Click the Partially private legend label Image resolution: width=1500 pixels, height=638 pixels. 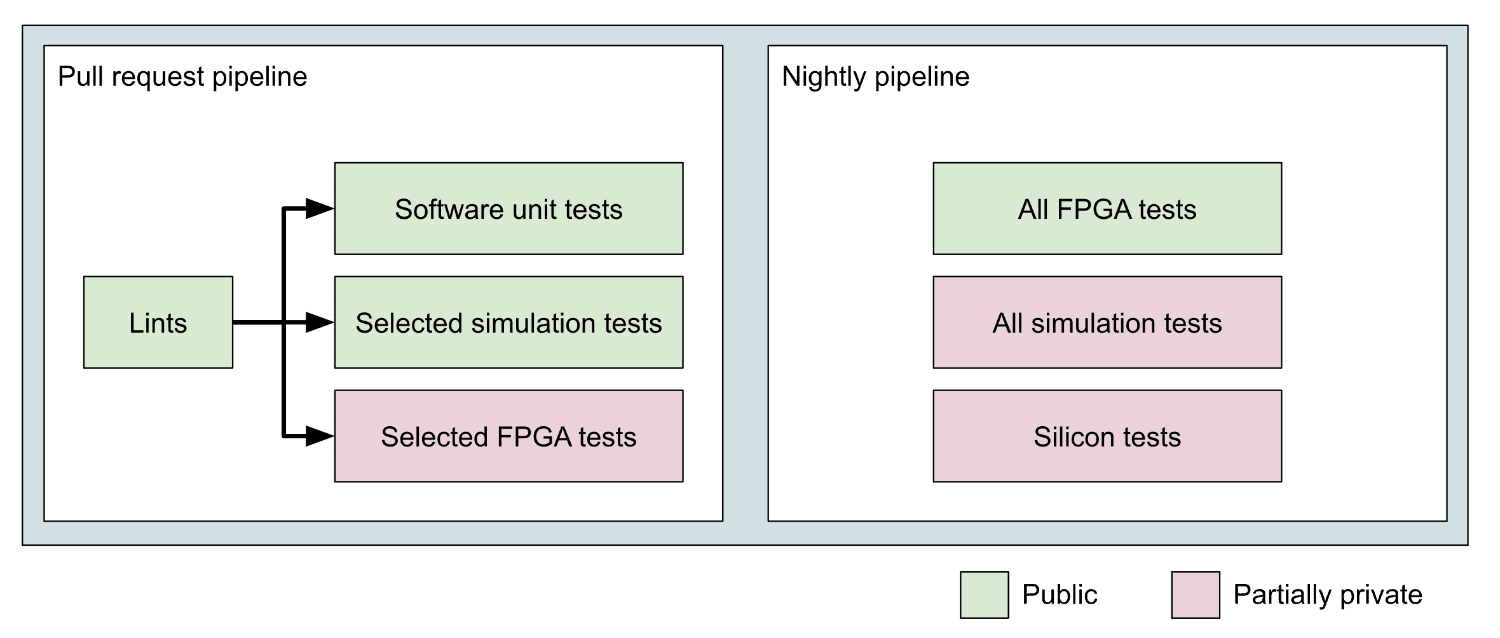click(1327, 596)
